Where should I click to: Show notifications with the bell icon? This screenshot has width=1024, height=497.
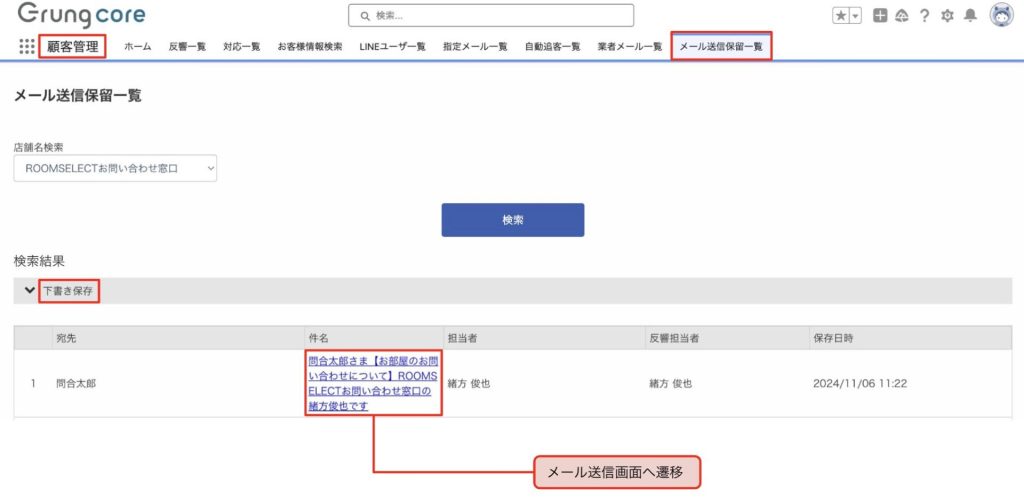click(x=969, y=15)
